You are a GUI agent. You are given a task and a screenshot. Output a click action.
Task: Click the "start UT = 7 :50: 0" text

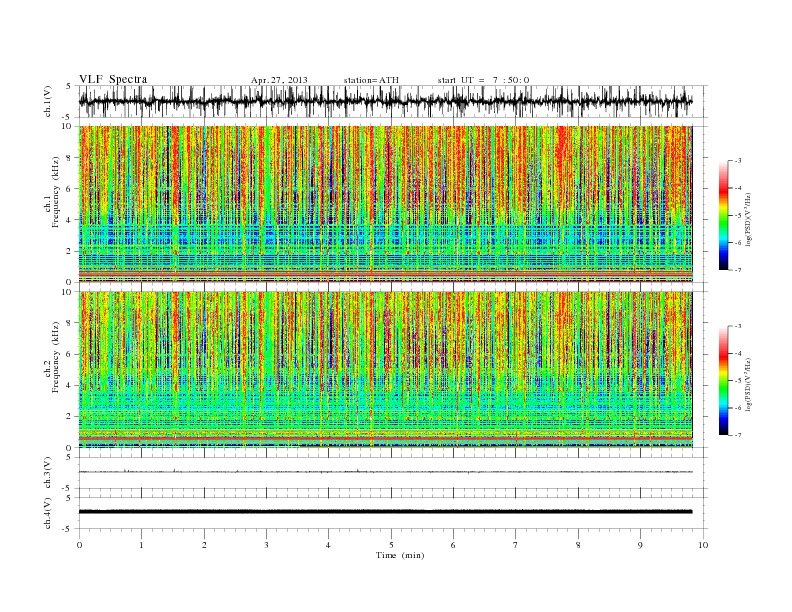[x=483, y=80]
